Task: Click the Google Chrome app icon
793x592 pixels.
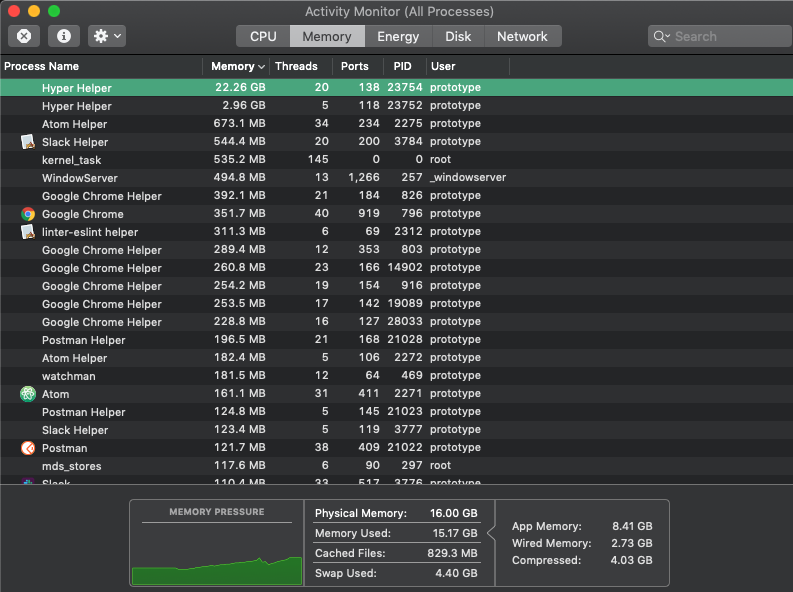Action: tap(28, 214)
